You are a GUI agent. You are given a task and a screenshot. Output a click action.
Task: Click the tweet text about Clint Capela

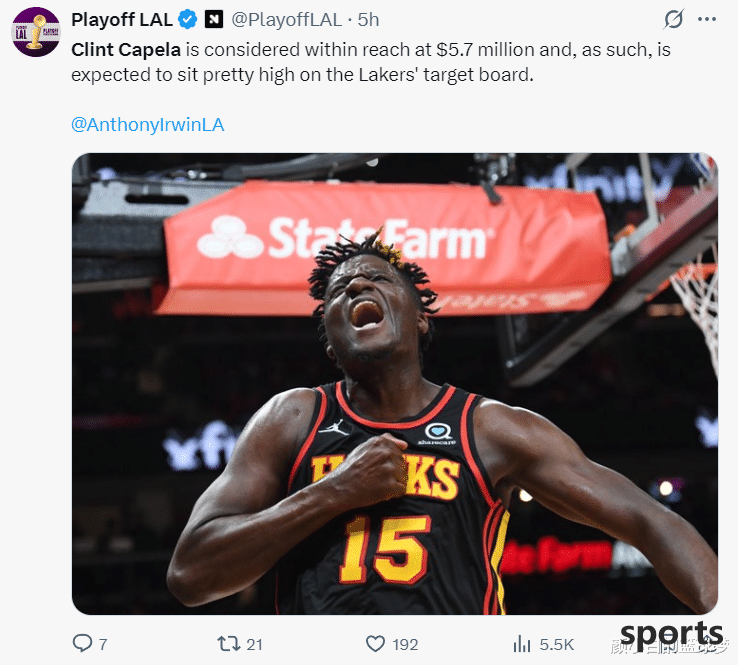click(x=371, y=62)
